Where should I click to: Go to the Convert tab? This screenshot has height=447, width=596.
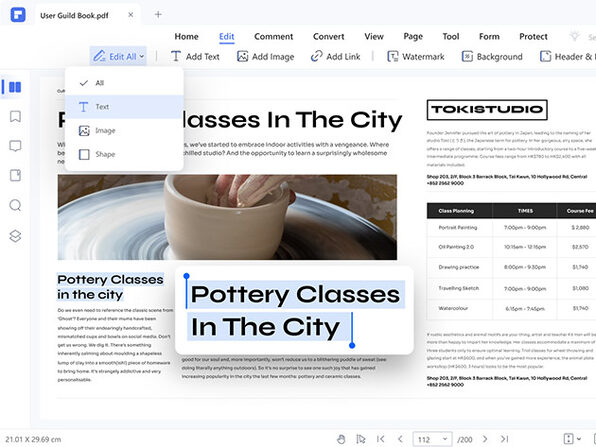point(328,36)
